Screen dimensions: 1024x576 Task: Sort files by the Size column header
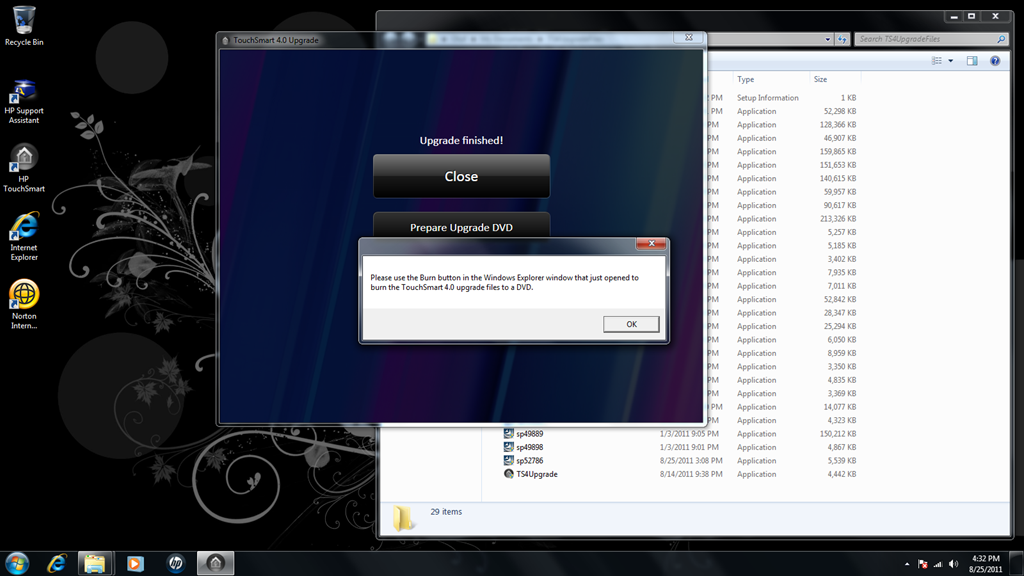[x=835, y=79]
